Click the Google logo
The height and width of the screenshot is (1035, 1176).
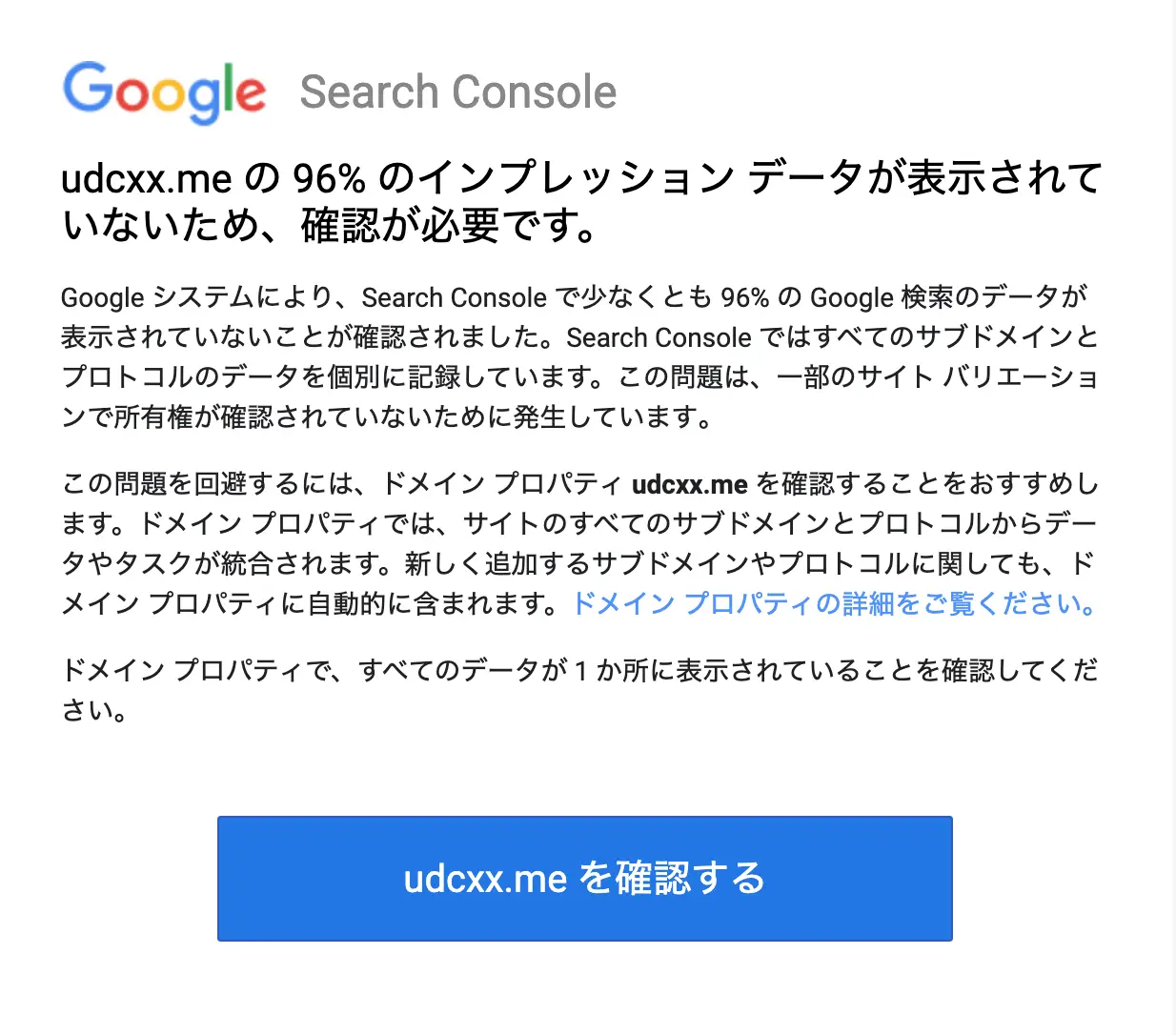click(x=164, y=91)
